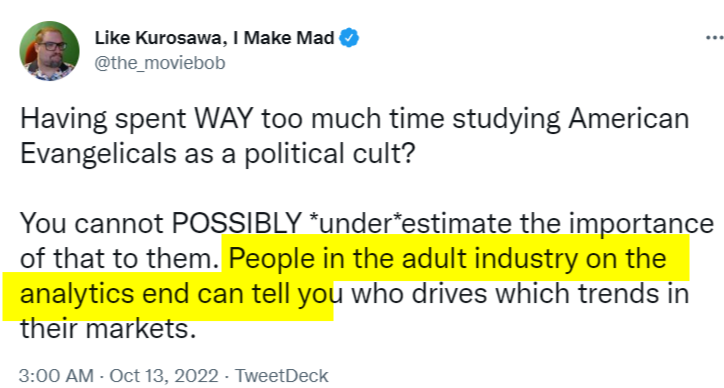The height and width of the screenshot is (388, 724).
Task: Visit the @the_moviebob handle link
Action: pyautogui.click(x=160, y=63)
